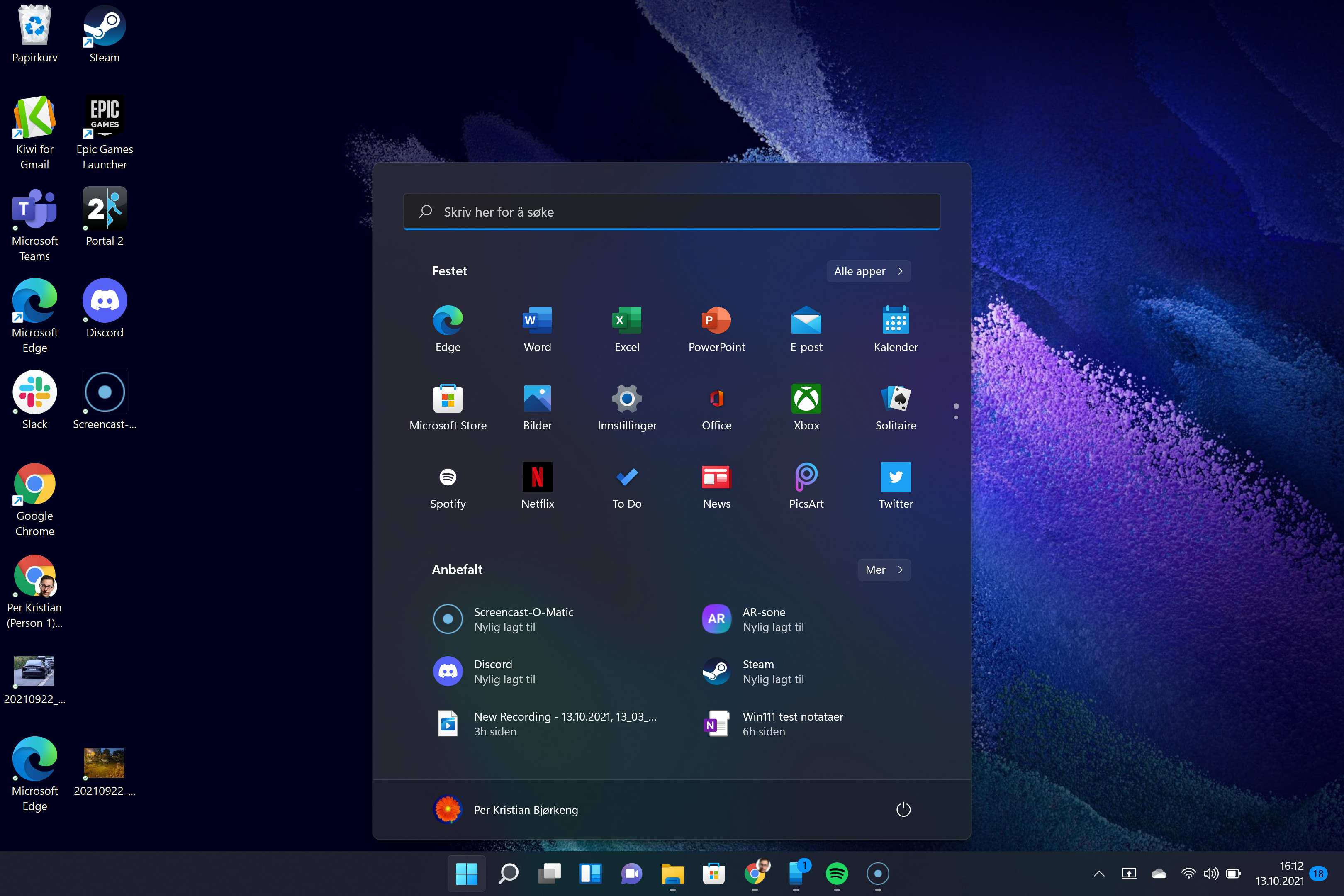
Task: Click the power button icon
Action: 903,809
